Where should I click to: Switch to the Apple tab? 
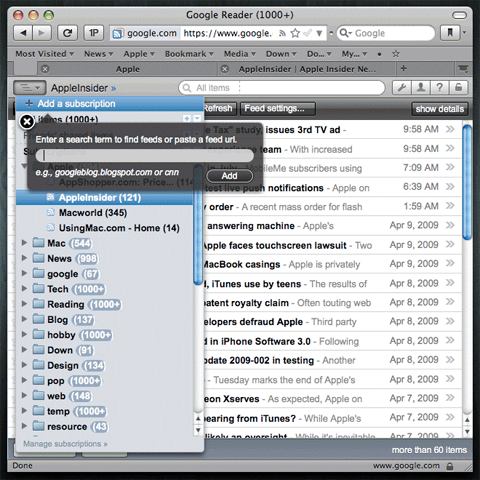[127, 69]
